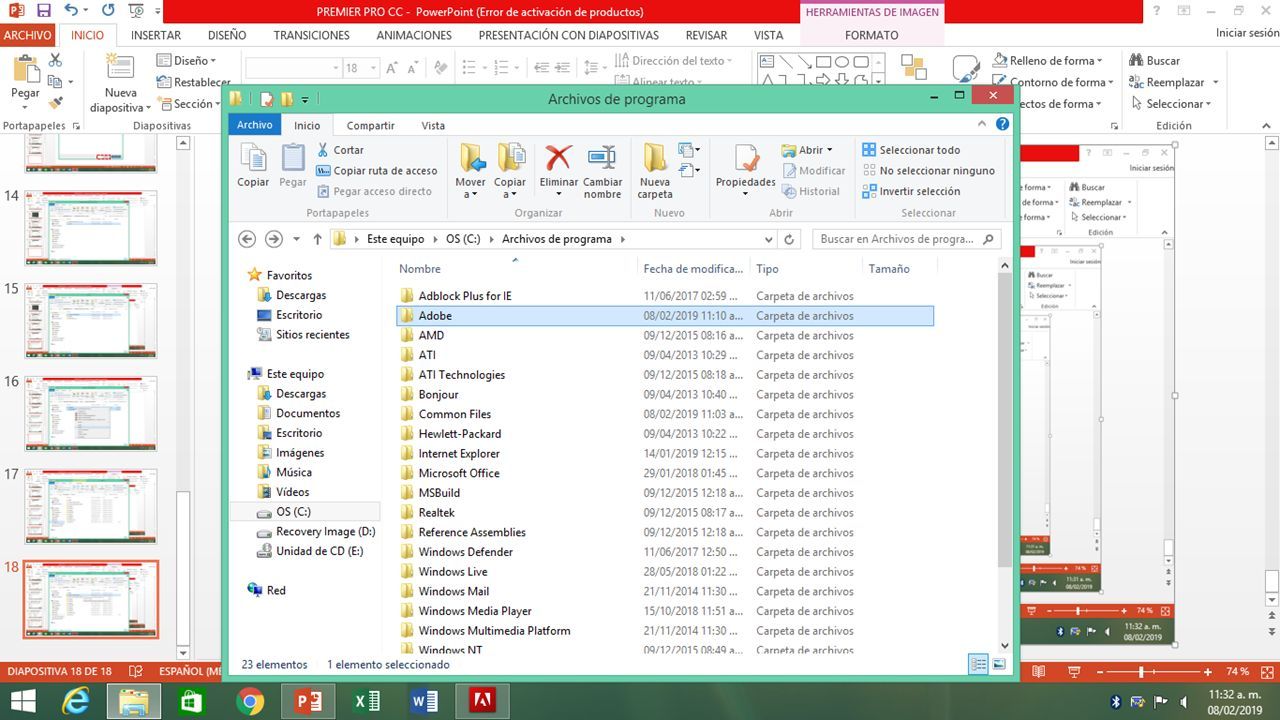The image size is (1280, 720).
Task: Open PowerPoint TRANSICIONES tab
Action: (311, 35)
